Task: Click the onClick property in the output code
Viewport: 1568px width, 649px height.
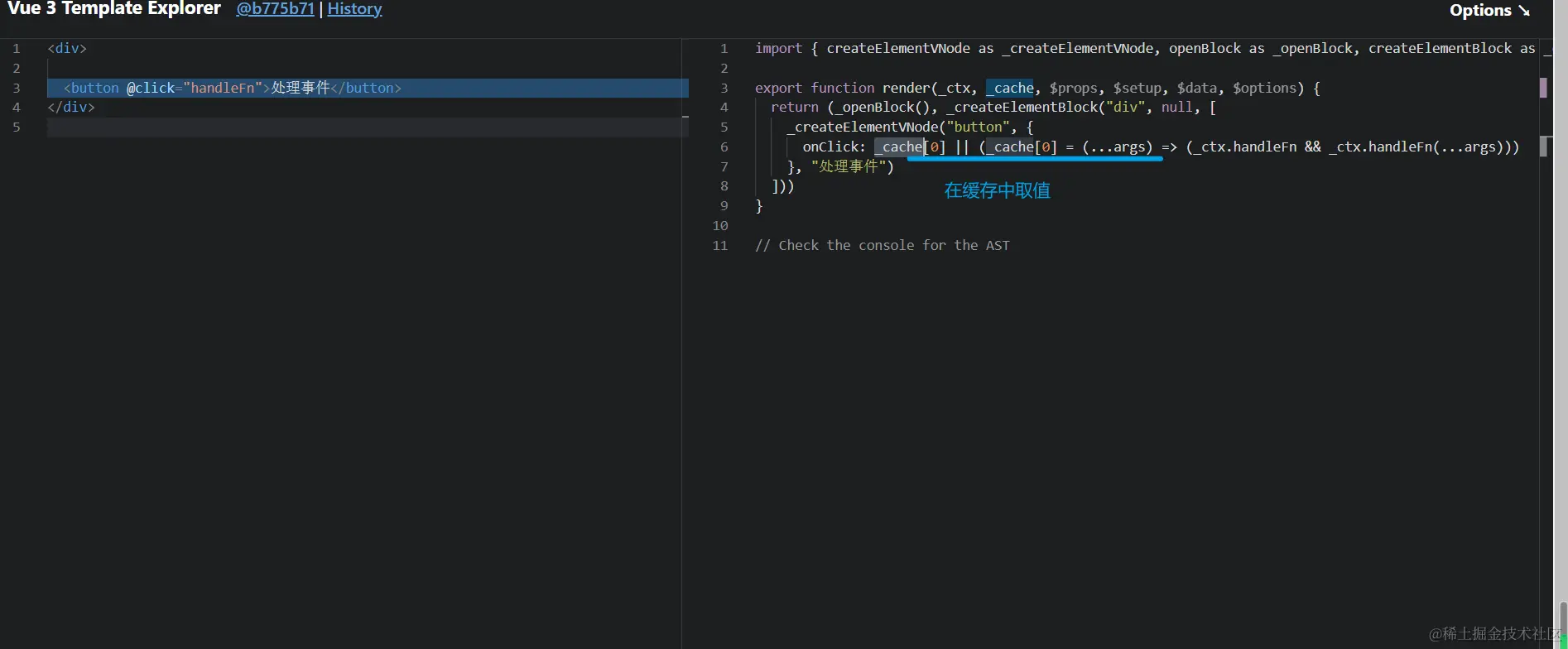Action: [830, 147]
